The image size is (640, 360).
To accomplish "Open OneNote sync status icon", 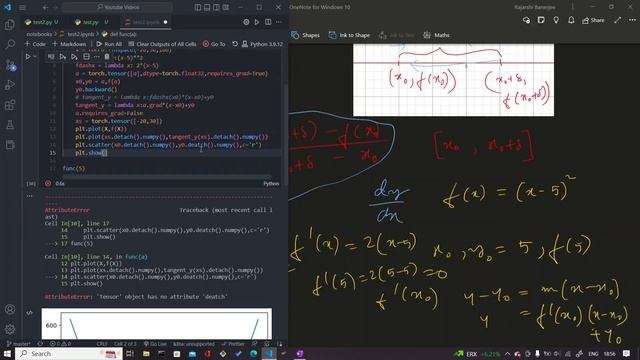I will pyautogui.click(x=527, y=20).
